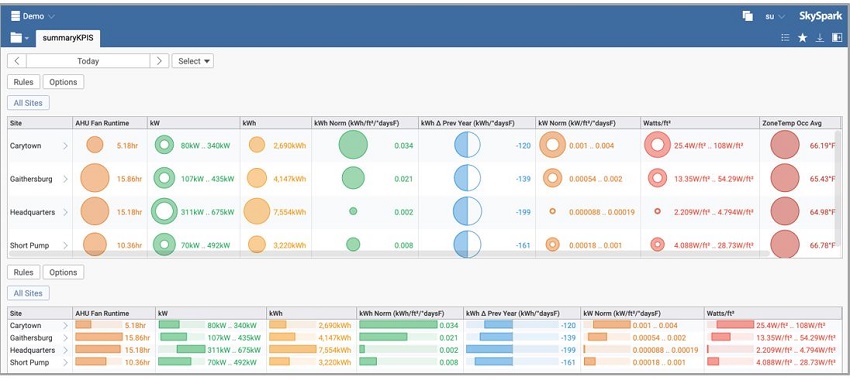The image size is (850, 380).
Task: Open the Demo project menu icon
Action: [16, 16]
